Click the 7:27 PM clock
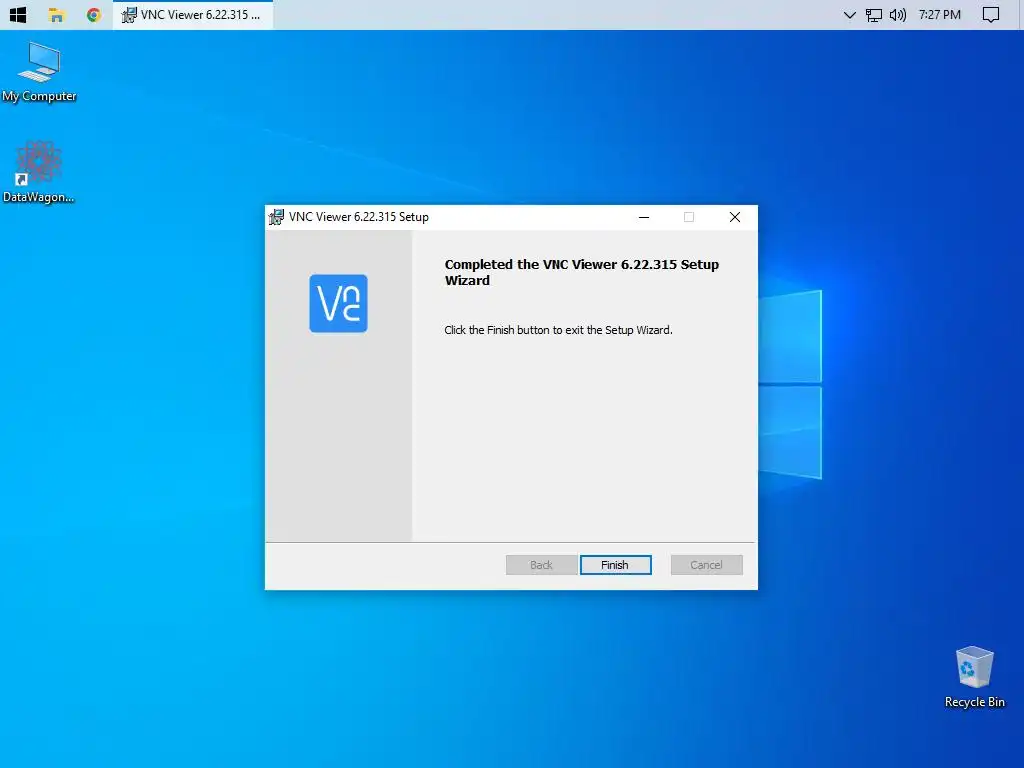This screenshot has width=1024, height=768. coord(940,14)
